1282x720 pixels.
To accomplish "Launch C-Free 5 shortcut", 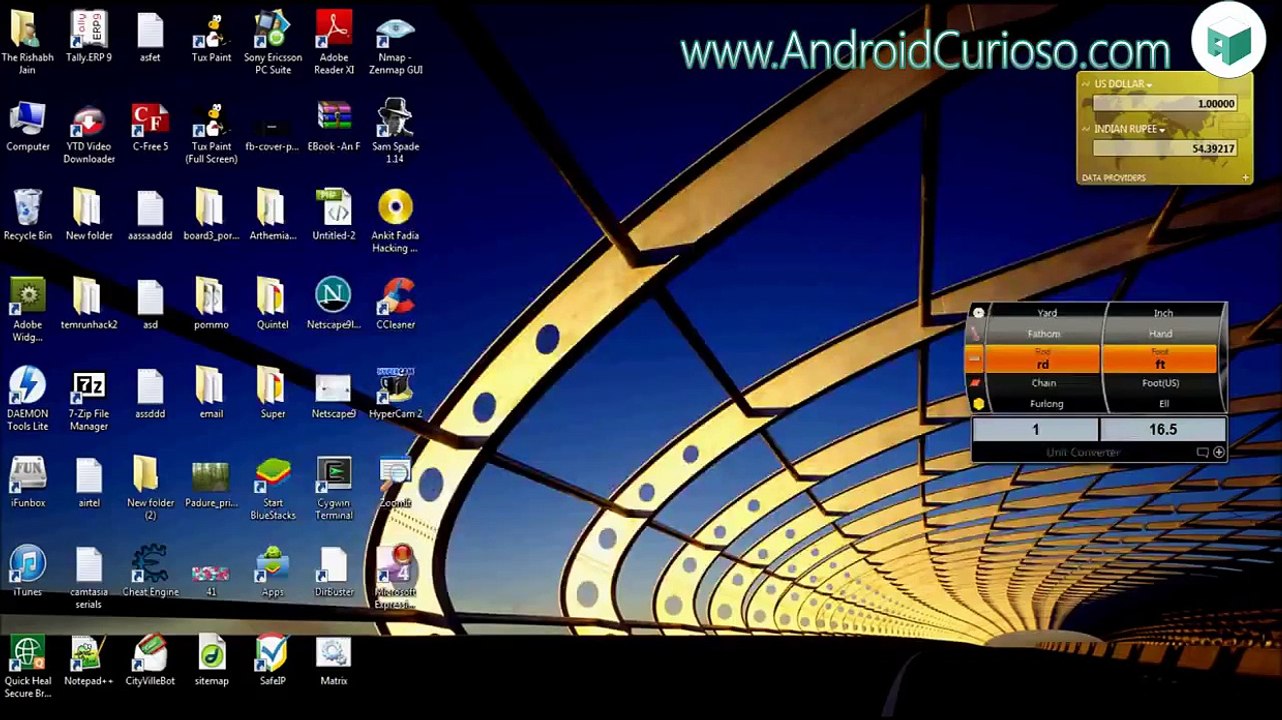I will click(150, 126).
